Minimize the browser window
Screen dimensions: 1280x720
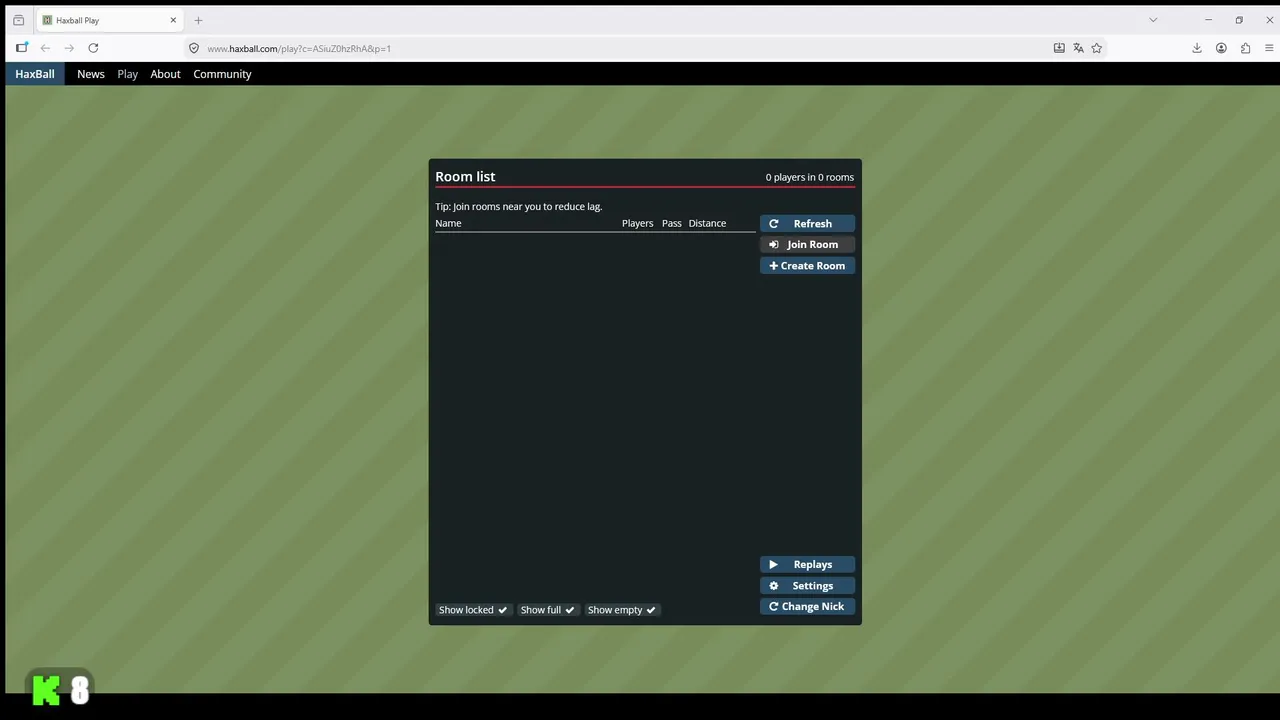1208,20
